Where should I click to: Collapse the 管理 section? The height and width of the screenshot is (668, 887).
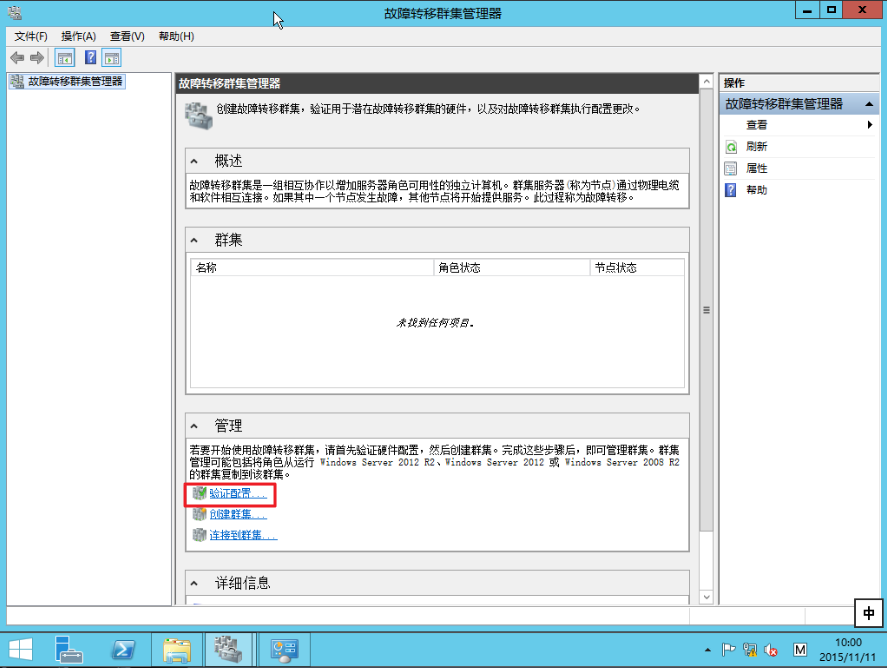point(194,426)
